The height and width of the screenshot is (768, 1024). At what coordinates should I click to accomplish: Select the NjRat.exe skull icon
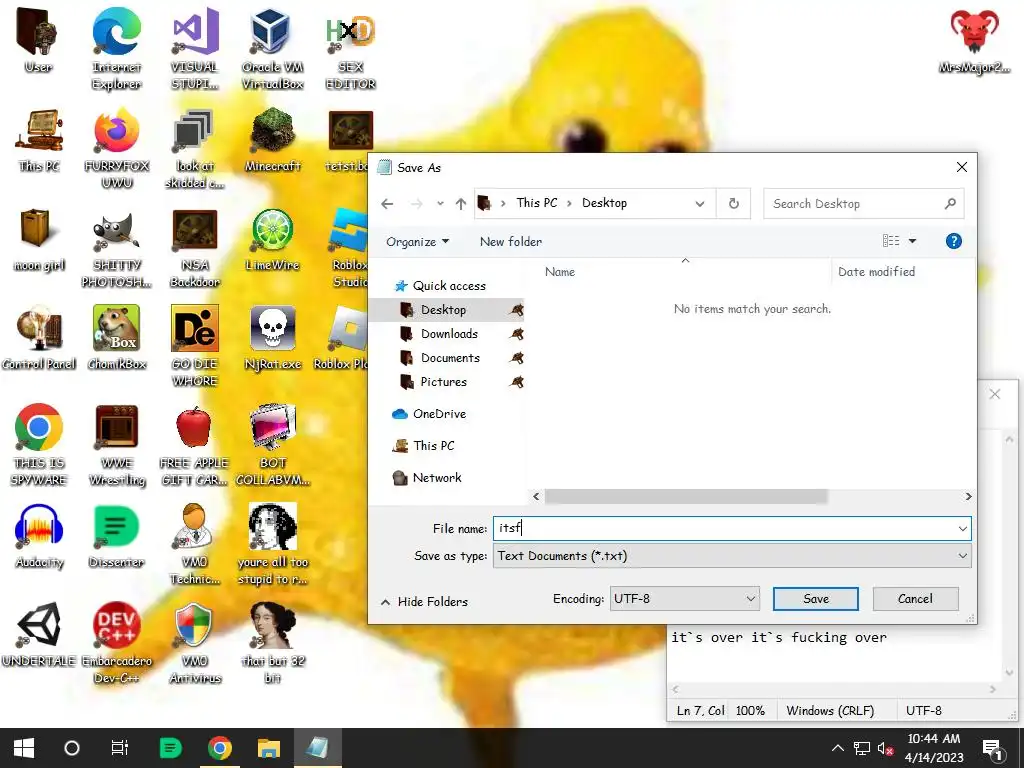pyautogui.click(x=272, y=338)
